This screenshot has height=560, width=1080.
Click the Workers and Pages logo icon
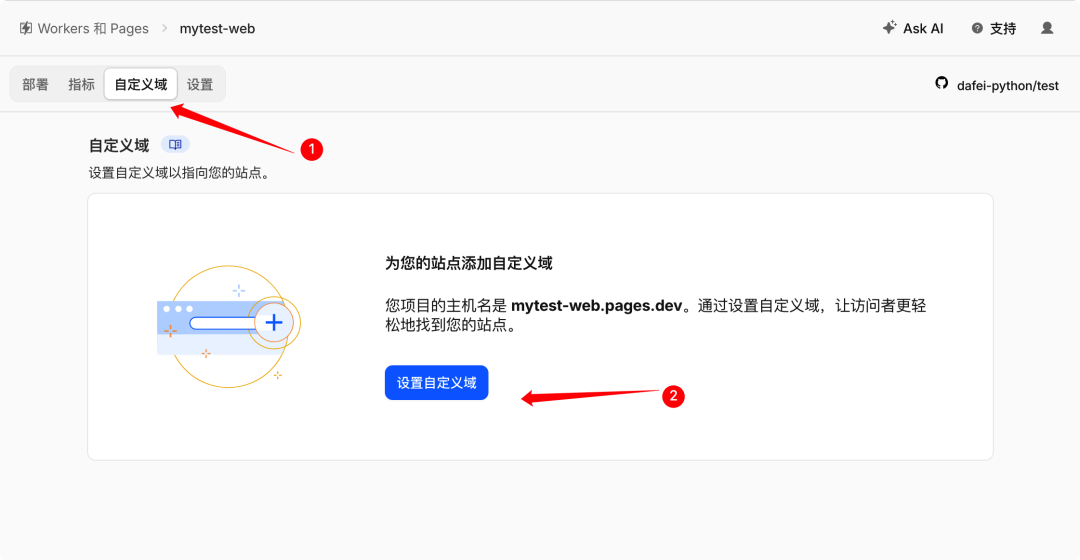click(25, 28)
